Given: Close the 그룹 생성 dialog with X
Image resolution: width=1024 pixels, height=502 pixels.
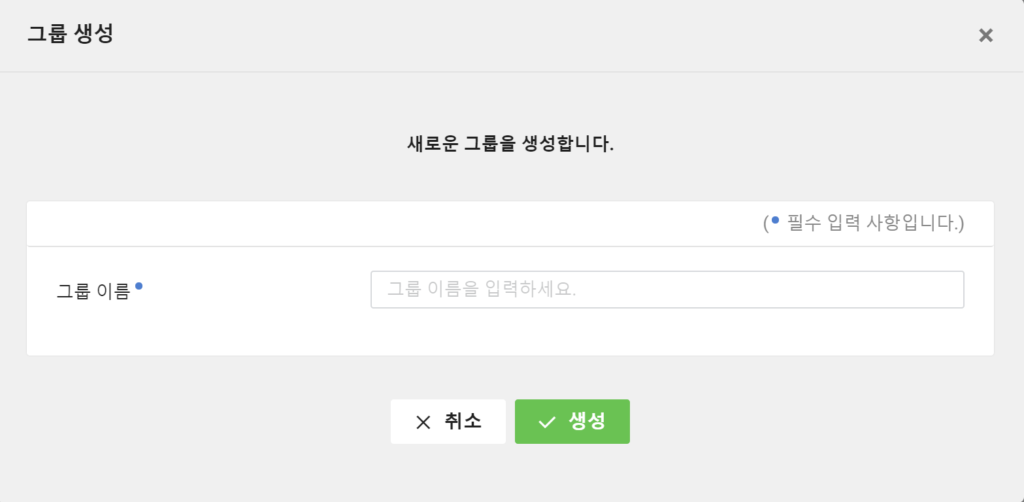Looking at the screenshot, I should (x=985, y=35).
